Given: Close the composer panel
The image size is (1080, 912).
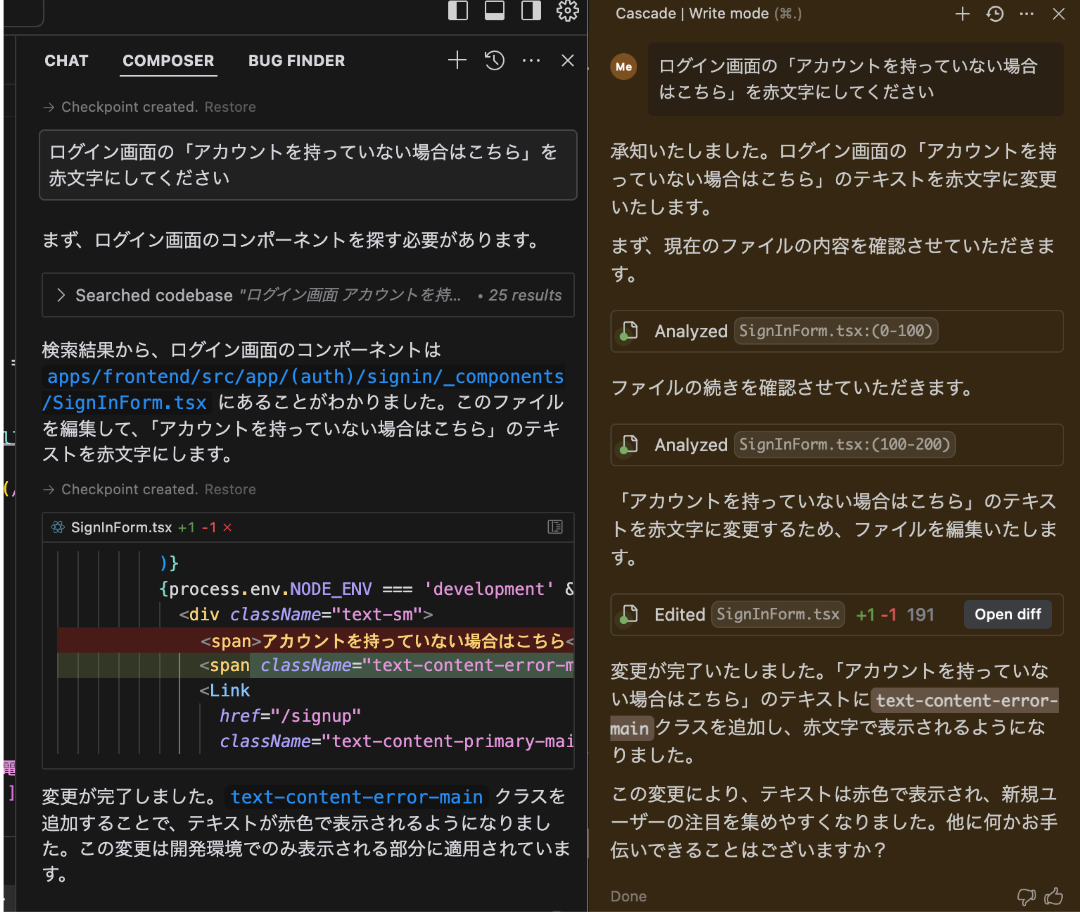Looking at the screenshot, I should click(x=568, y=61).
